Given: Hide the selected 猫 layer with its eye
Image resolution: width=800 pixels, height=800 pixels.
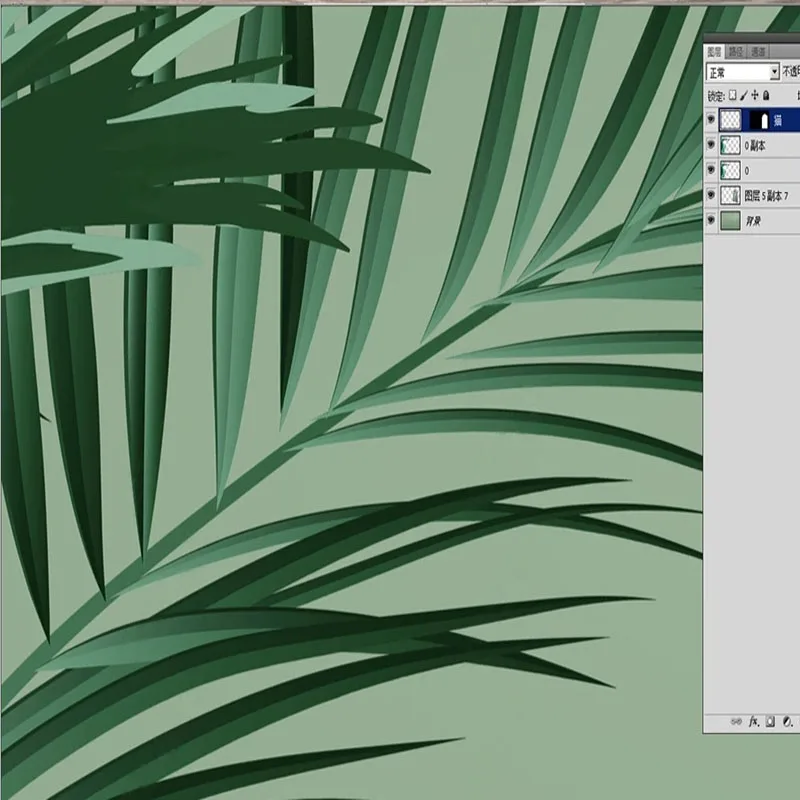Looking at the screenshot, I should (x=711, y=120).
